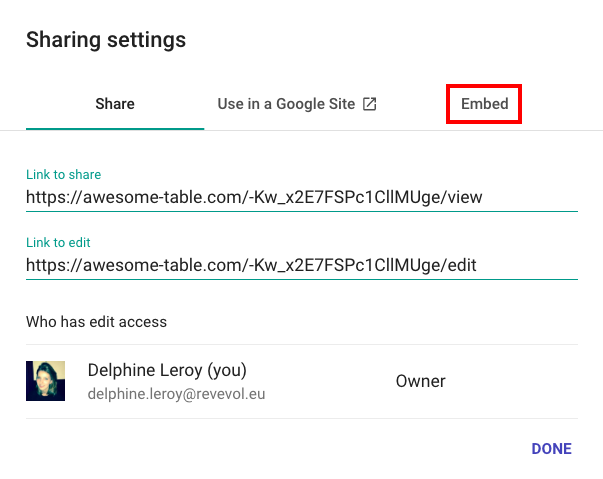Screen dimensions: 603x479
Task: Click Delphine Leroy's profile avatar
Action: (45, 381)
